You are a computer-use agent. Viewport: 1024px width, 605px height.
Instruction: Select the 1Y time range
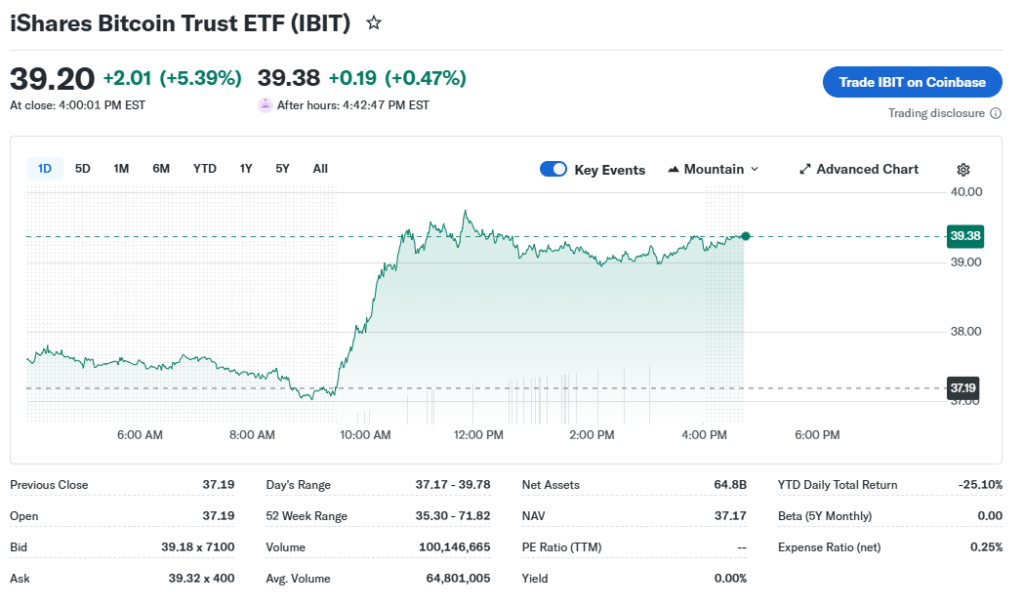(x=246, y=169)
